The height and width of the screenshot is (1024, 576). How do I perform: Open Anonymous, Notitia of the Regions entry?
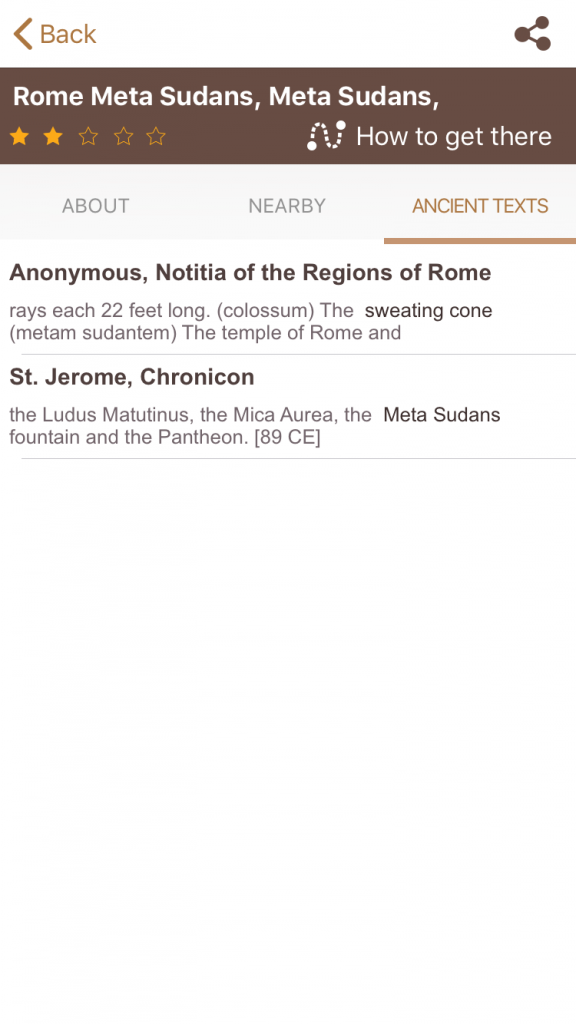tap(288, 300)
